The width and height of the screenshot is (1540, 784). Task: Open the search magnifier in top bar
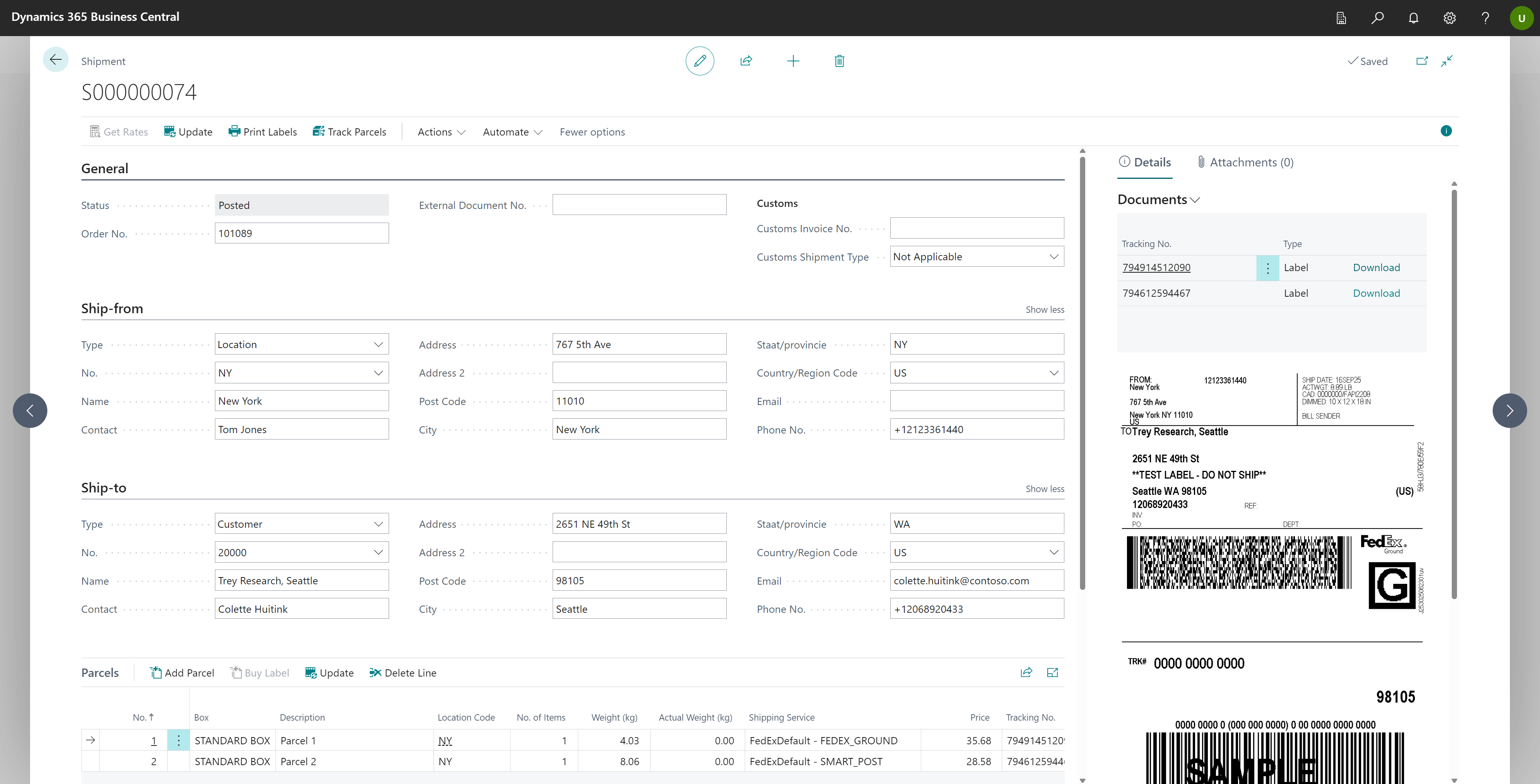click(1378, 18)
